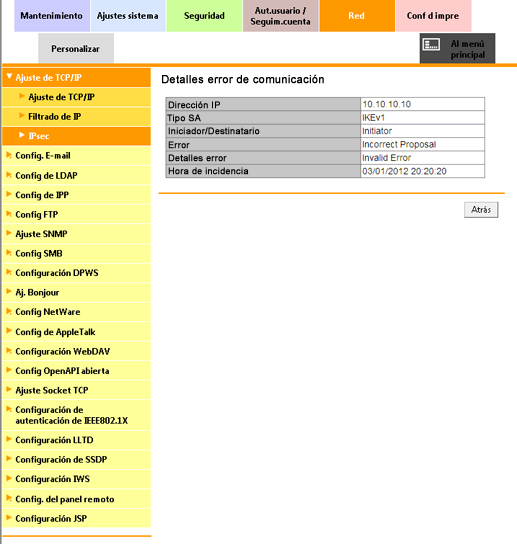Open Config. del panel remoto
Screen dimensions: 517x544
76,499
